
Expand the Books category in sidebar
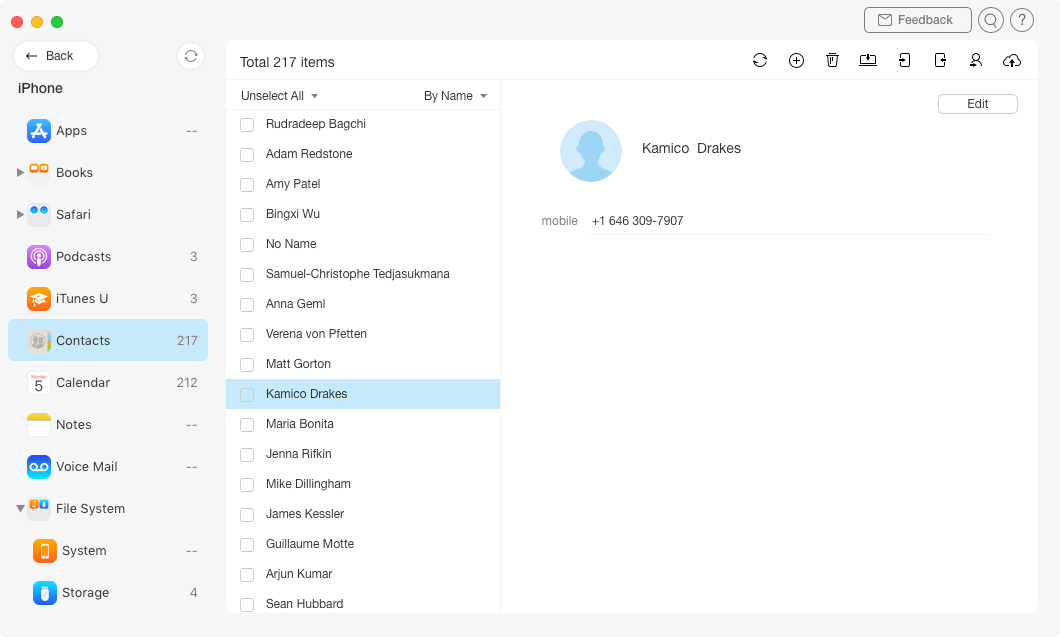coord(21,173)
